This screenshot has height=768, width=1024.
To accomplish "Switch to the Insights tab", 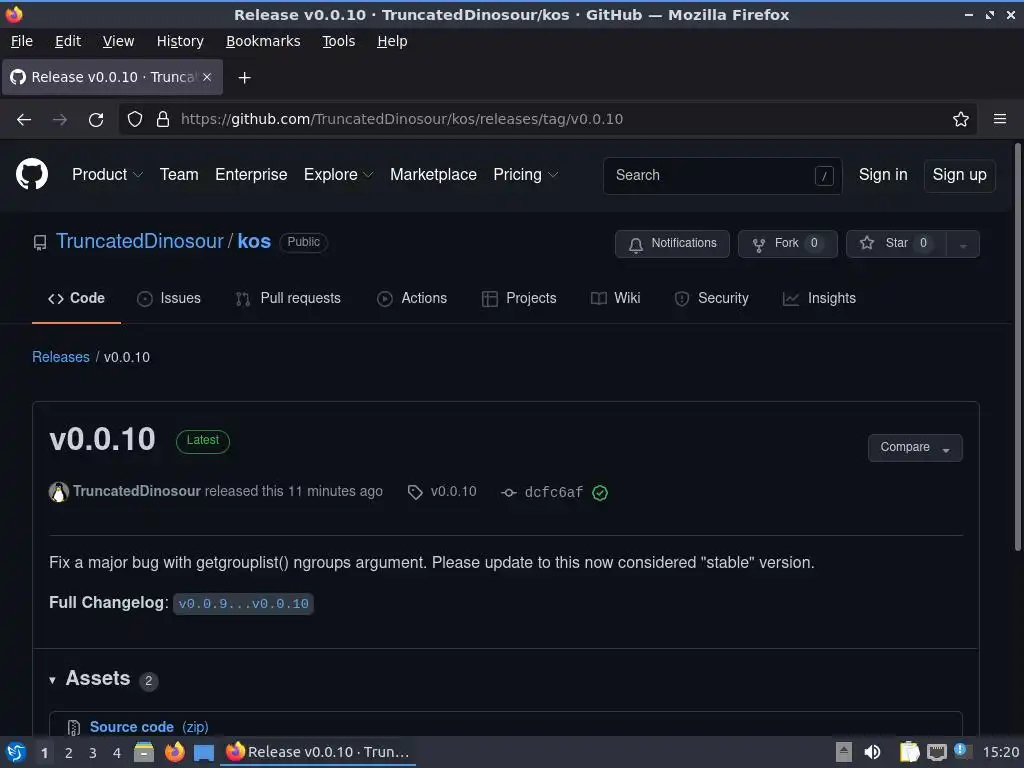I will [x=819, y=298].
